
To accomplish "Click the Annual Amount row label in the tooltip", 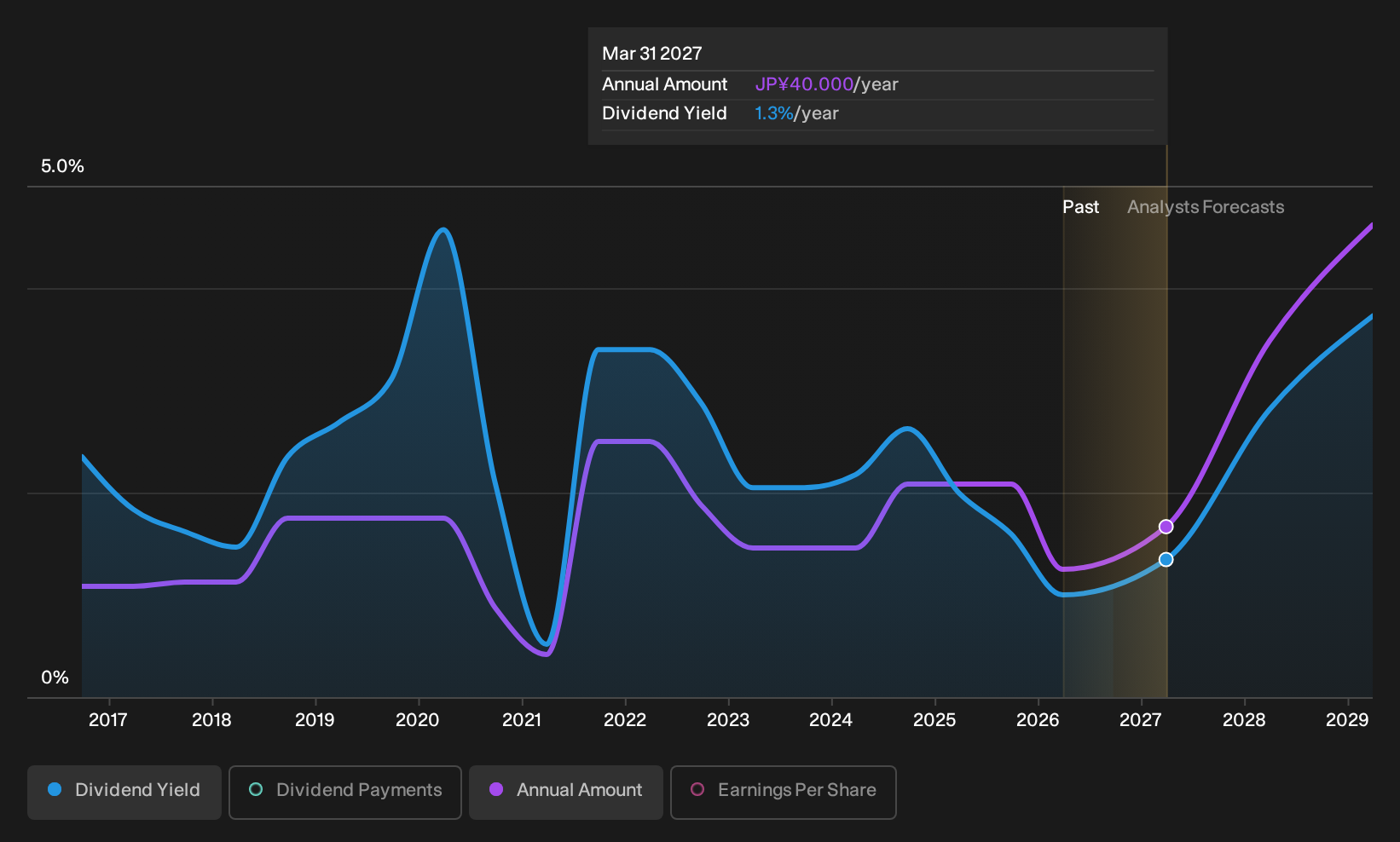I will (665, 84).
